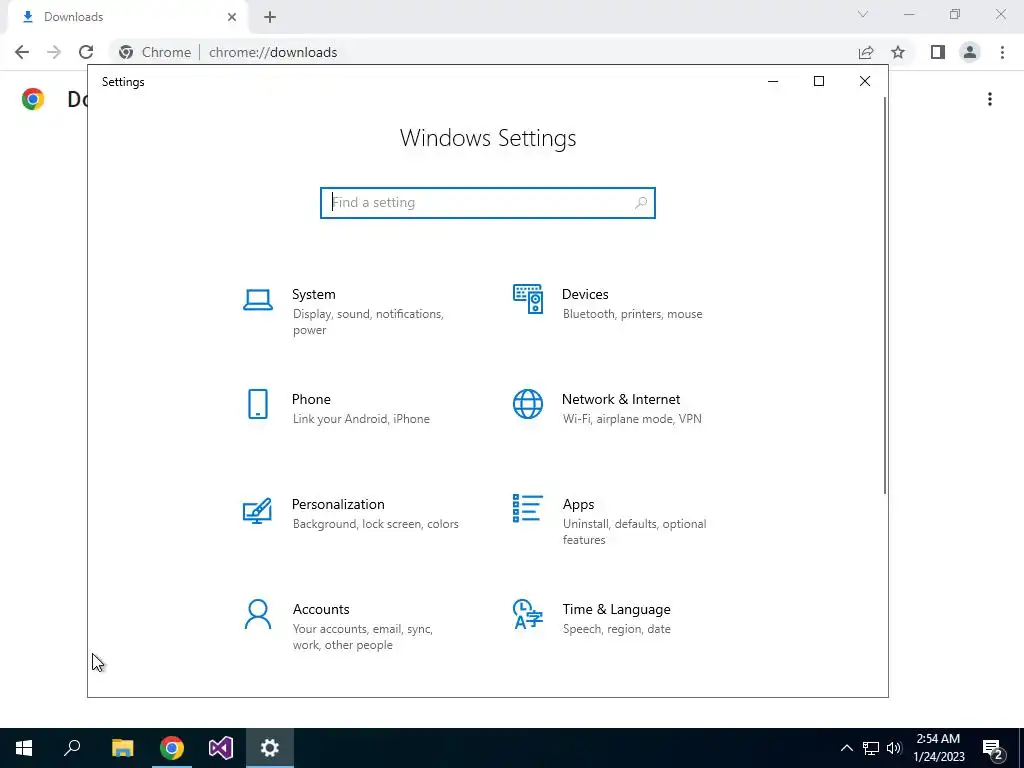Viewport: 1024px width, 768px height.
Task: Open the Devices keyboard and speaker icon
Action: [528, 299]
